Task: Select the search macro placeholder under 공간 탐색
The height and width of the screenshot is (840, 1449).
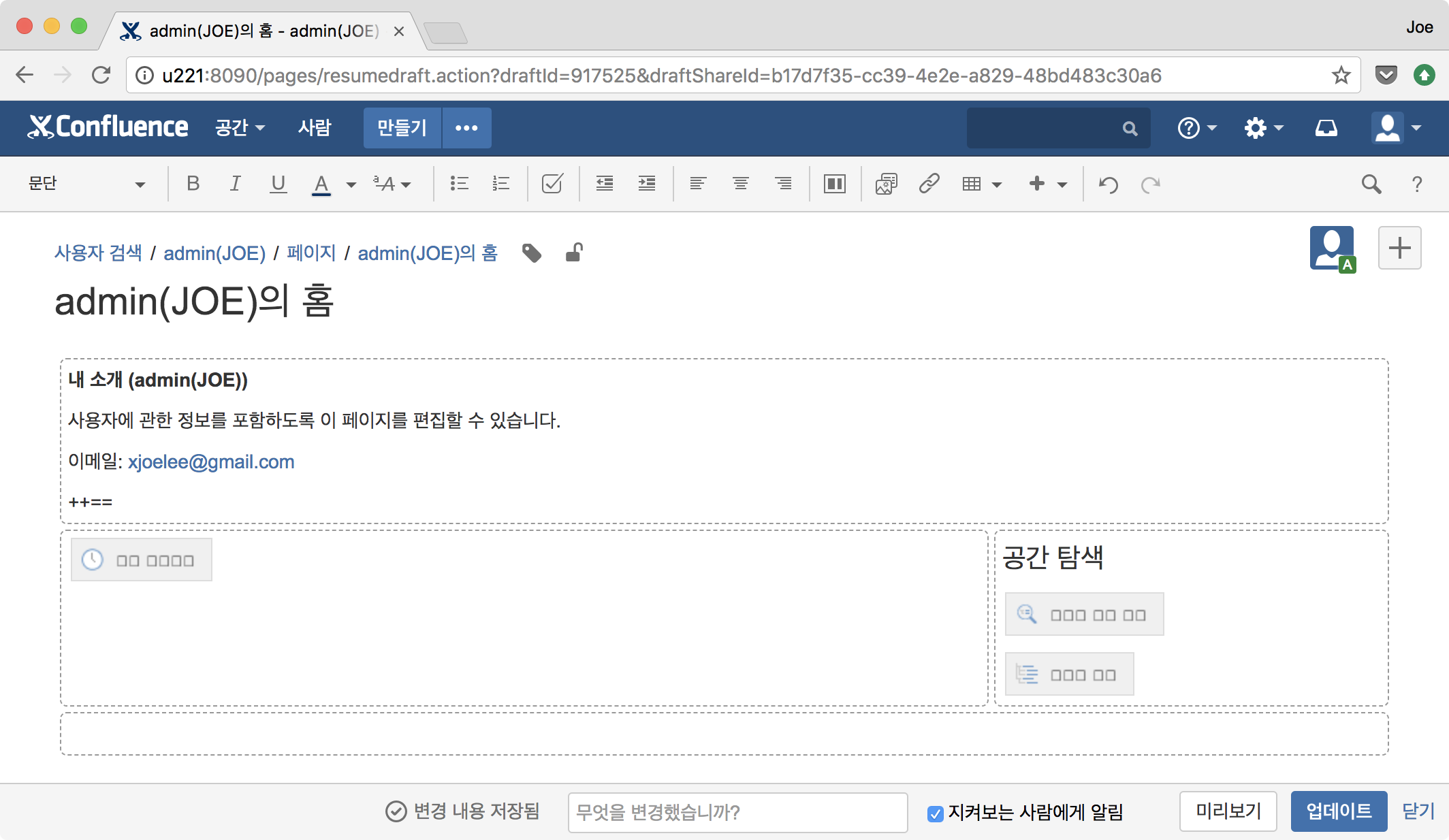Action: click(1084, 614)
